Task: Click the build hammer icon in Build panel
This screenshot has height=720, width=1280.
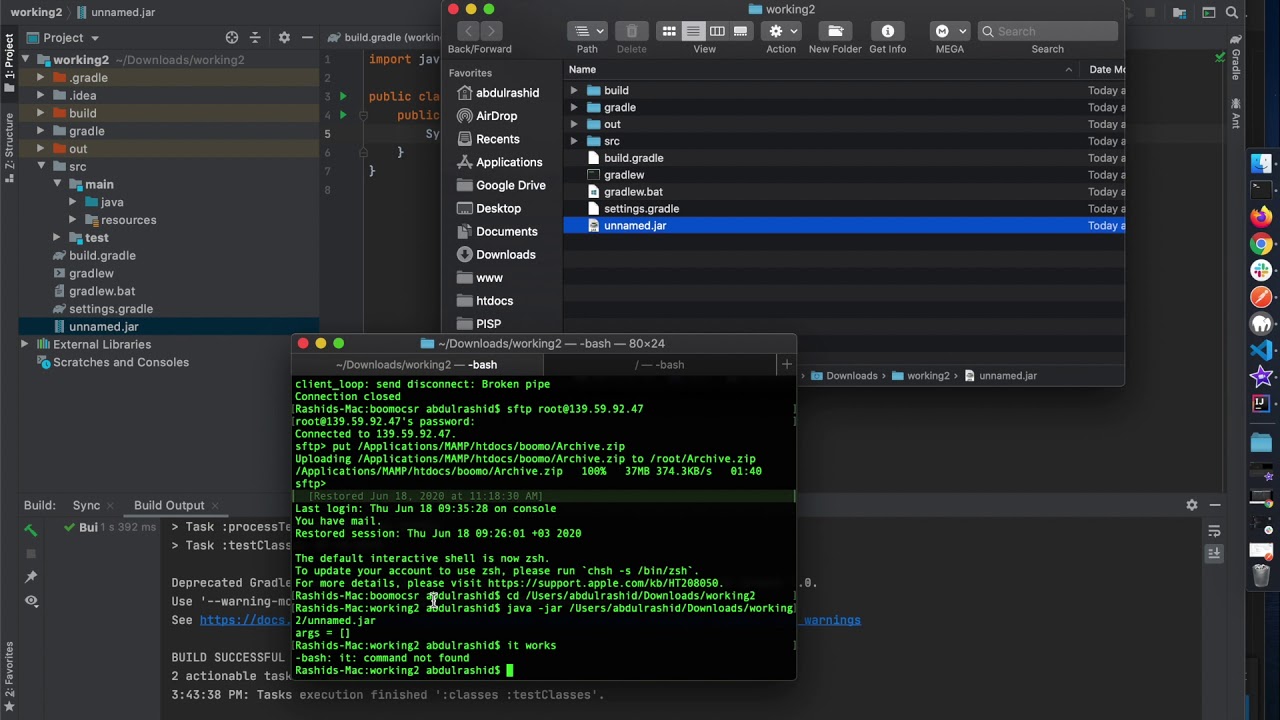Action: click(31, 530)
